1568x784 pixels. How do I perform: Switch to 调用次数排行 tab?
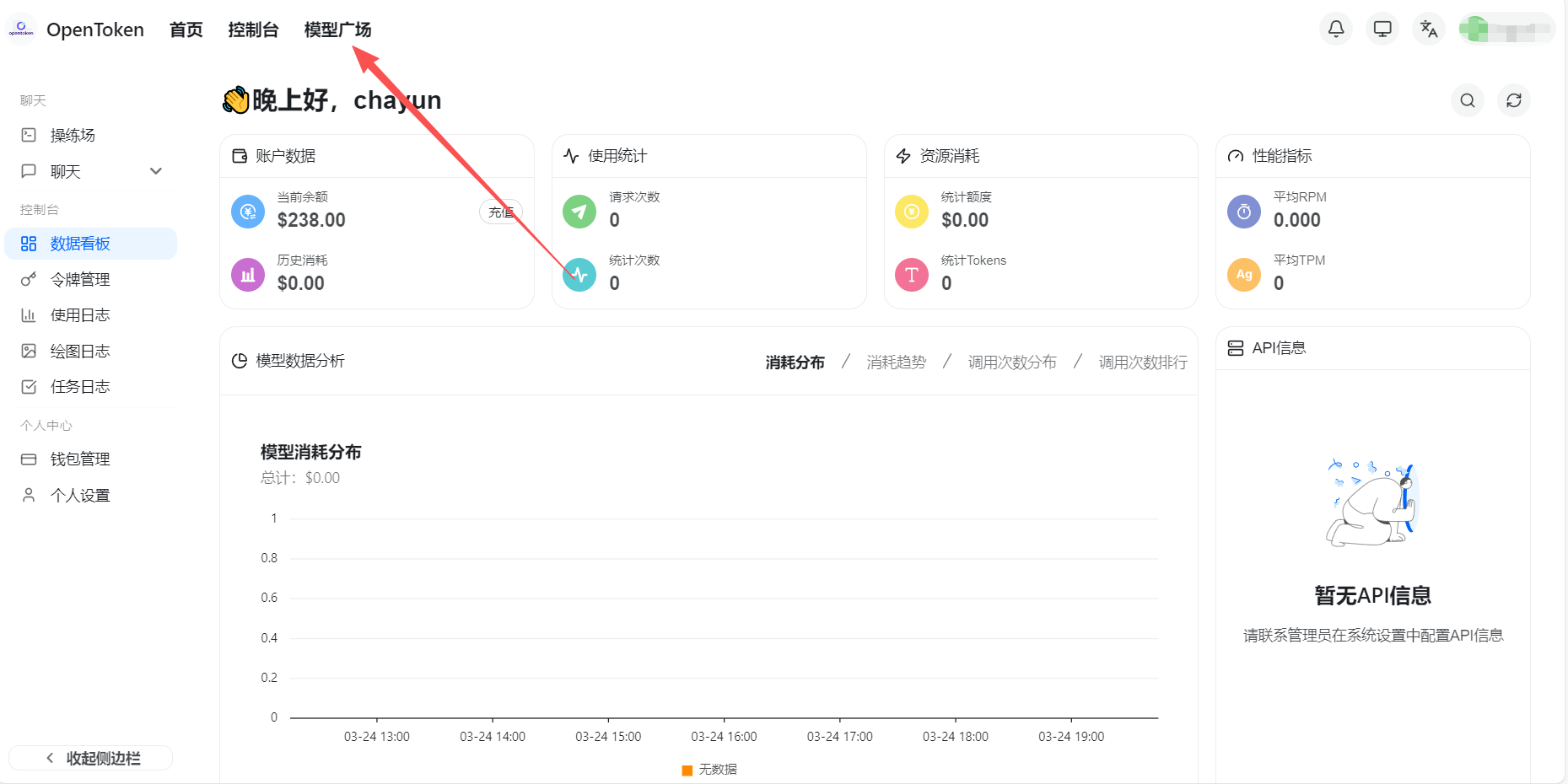coord(1143,362)
